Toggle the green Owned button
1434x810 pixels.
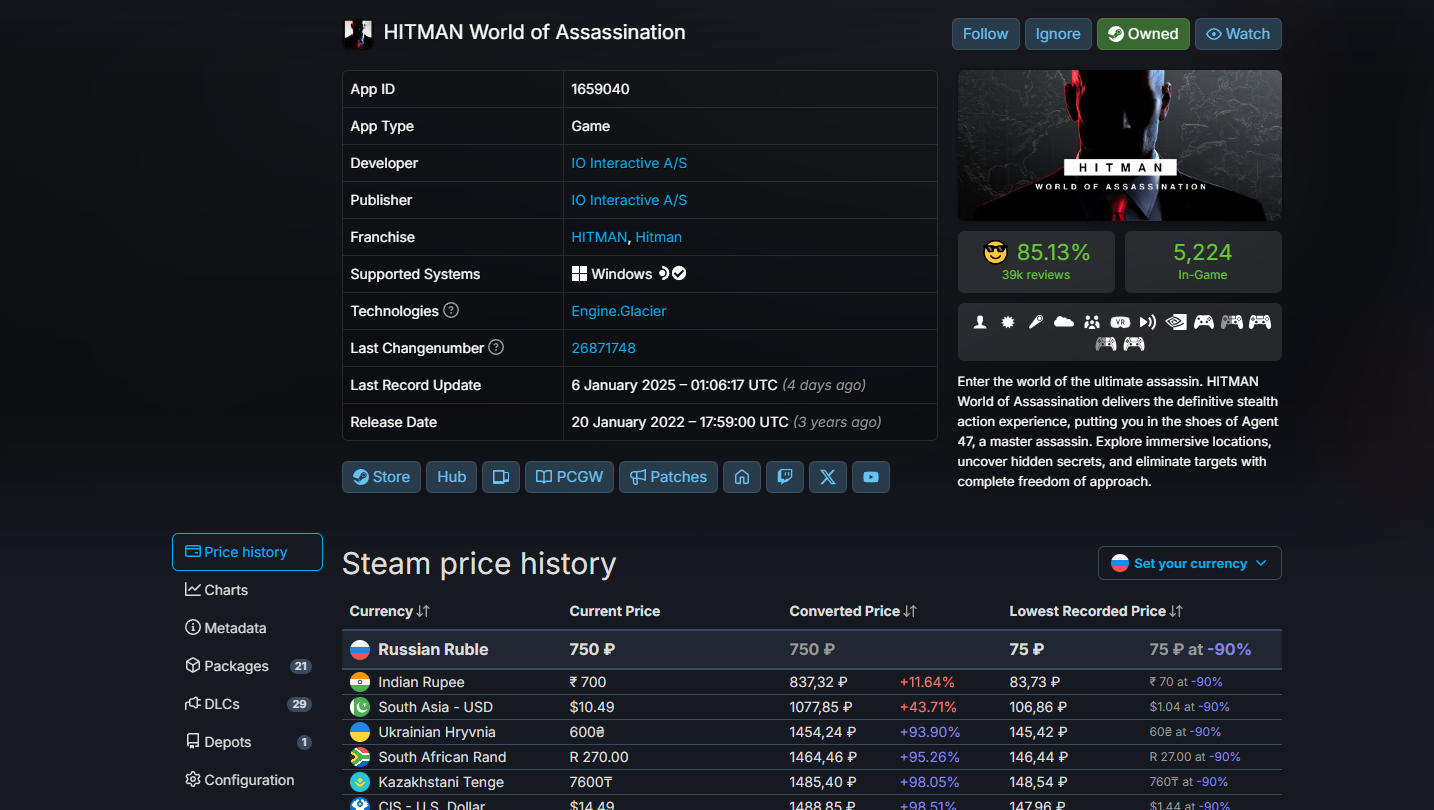[x=1143, y=34]
